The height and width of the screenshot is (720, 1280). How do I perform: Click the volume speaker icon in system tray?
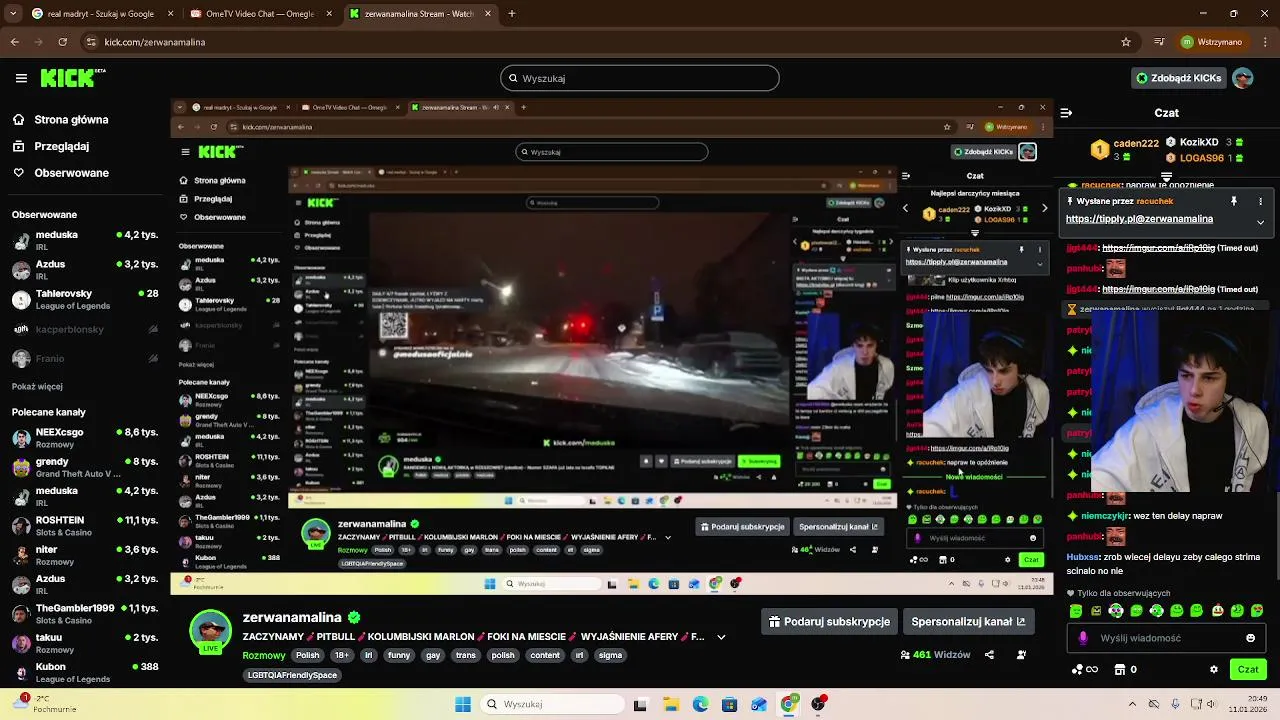[x=1212, y=704]
